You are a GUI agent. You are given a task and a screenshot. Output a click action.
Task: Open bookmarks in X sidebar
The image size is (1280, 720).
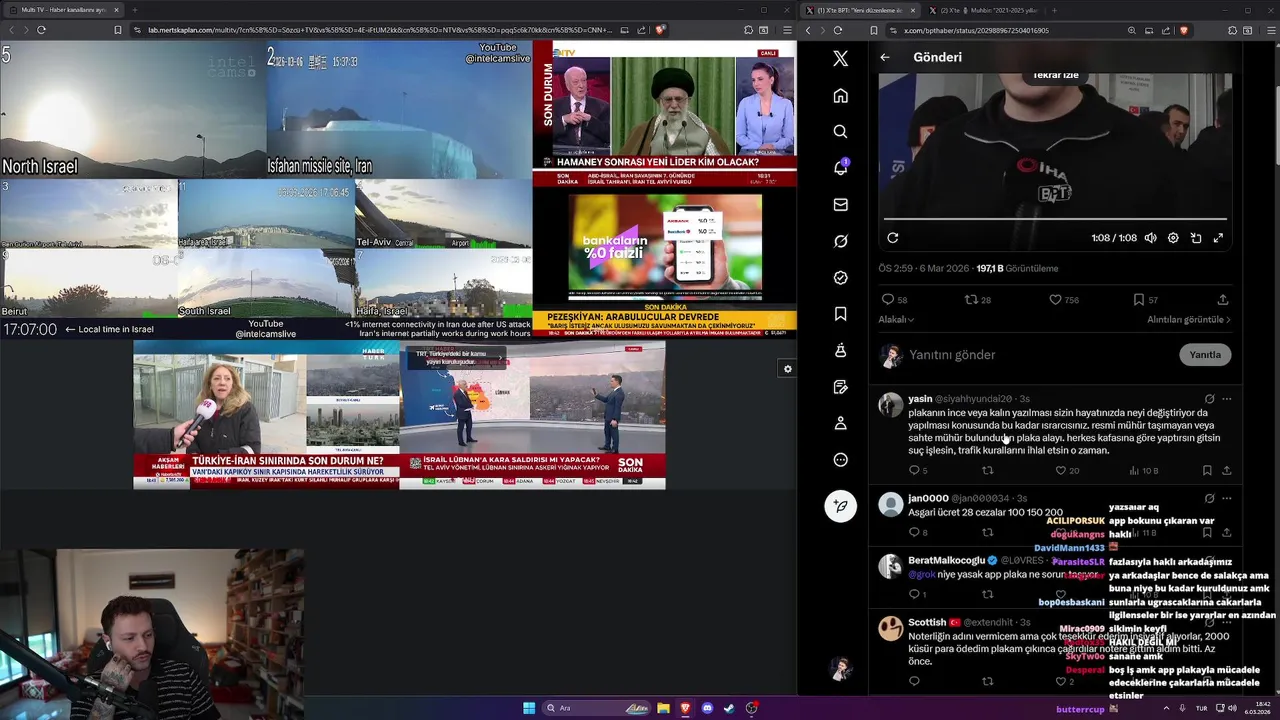[840, 314]
